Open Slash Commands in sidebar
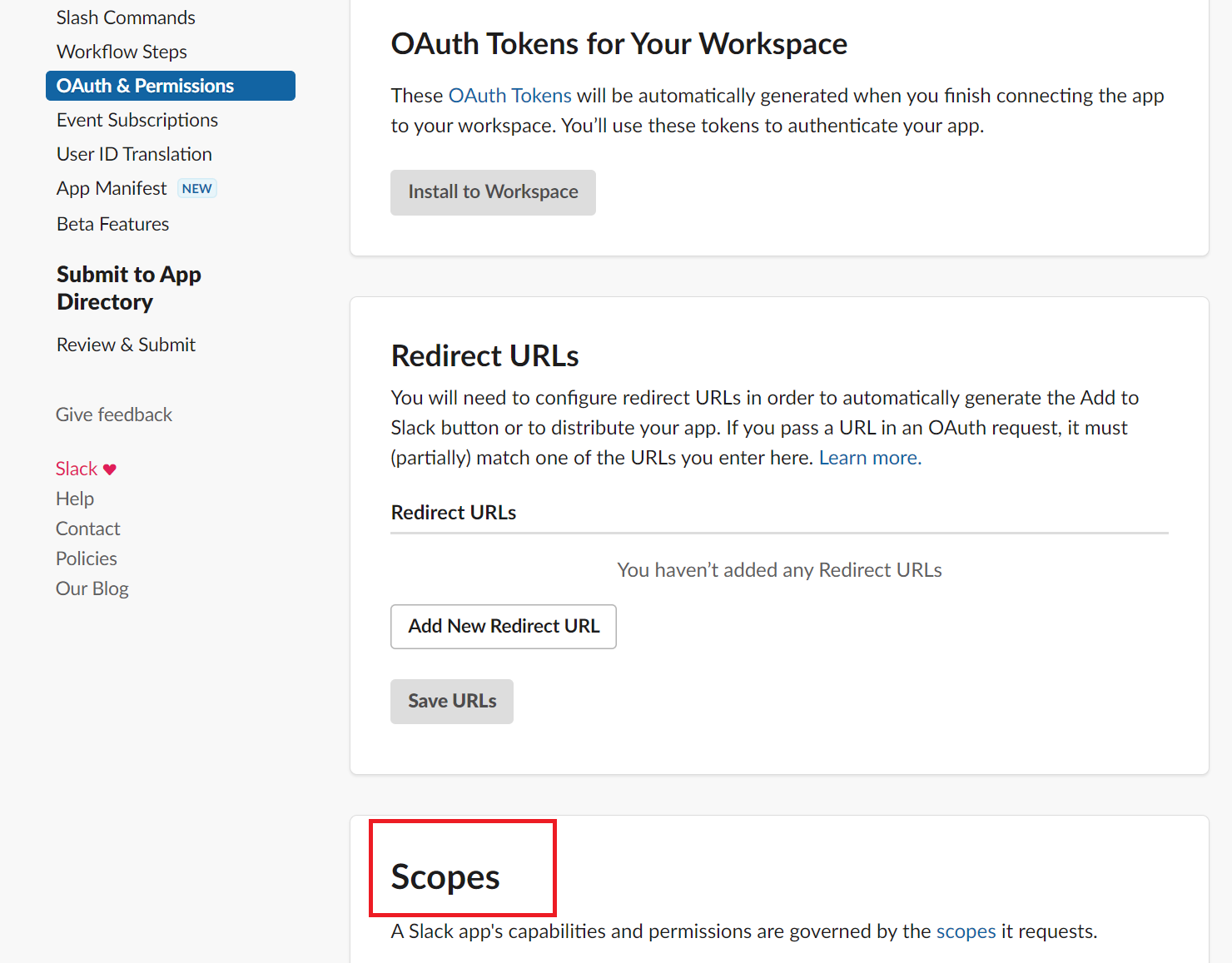Viewport: 1232px width, 963px height. 126,17
